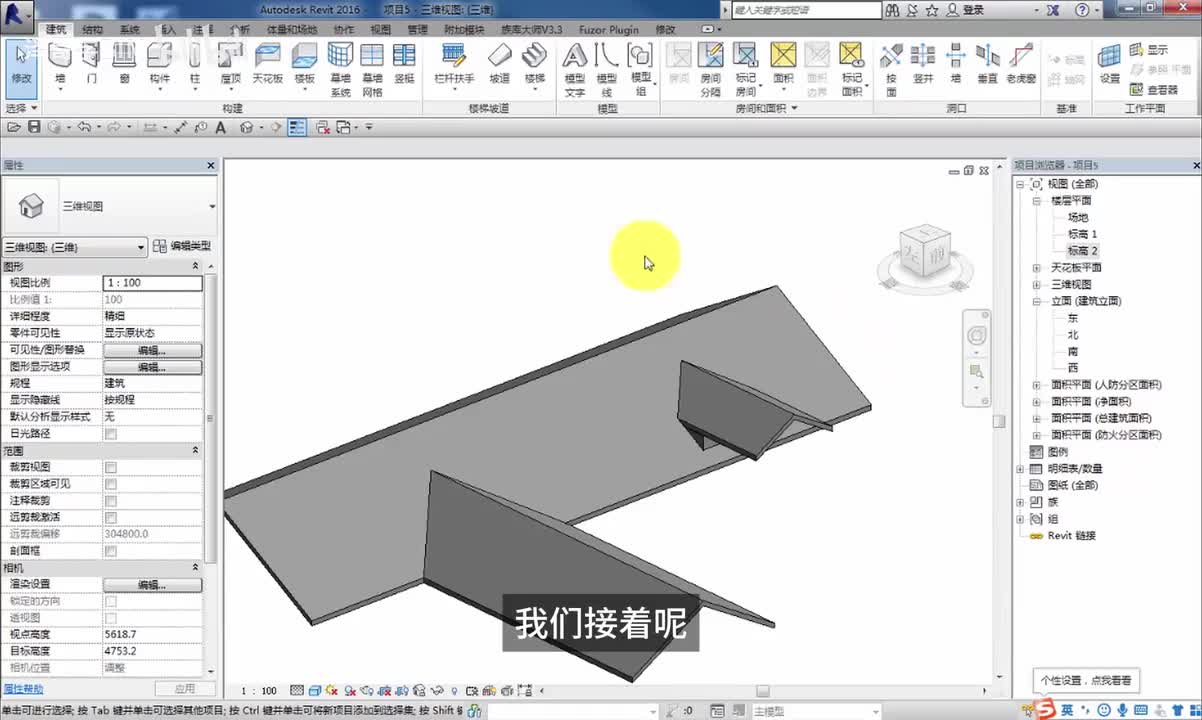The height and width of the screenshot is (720, 1202).
Task: Open the 属性帮助 link
Action: tap(23, 689)
